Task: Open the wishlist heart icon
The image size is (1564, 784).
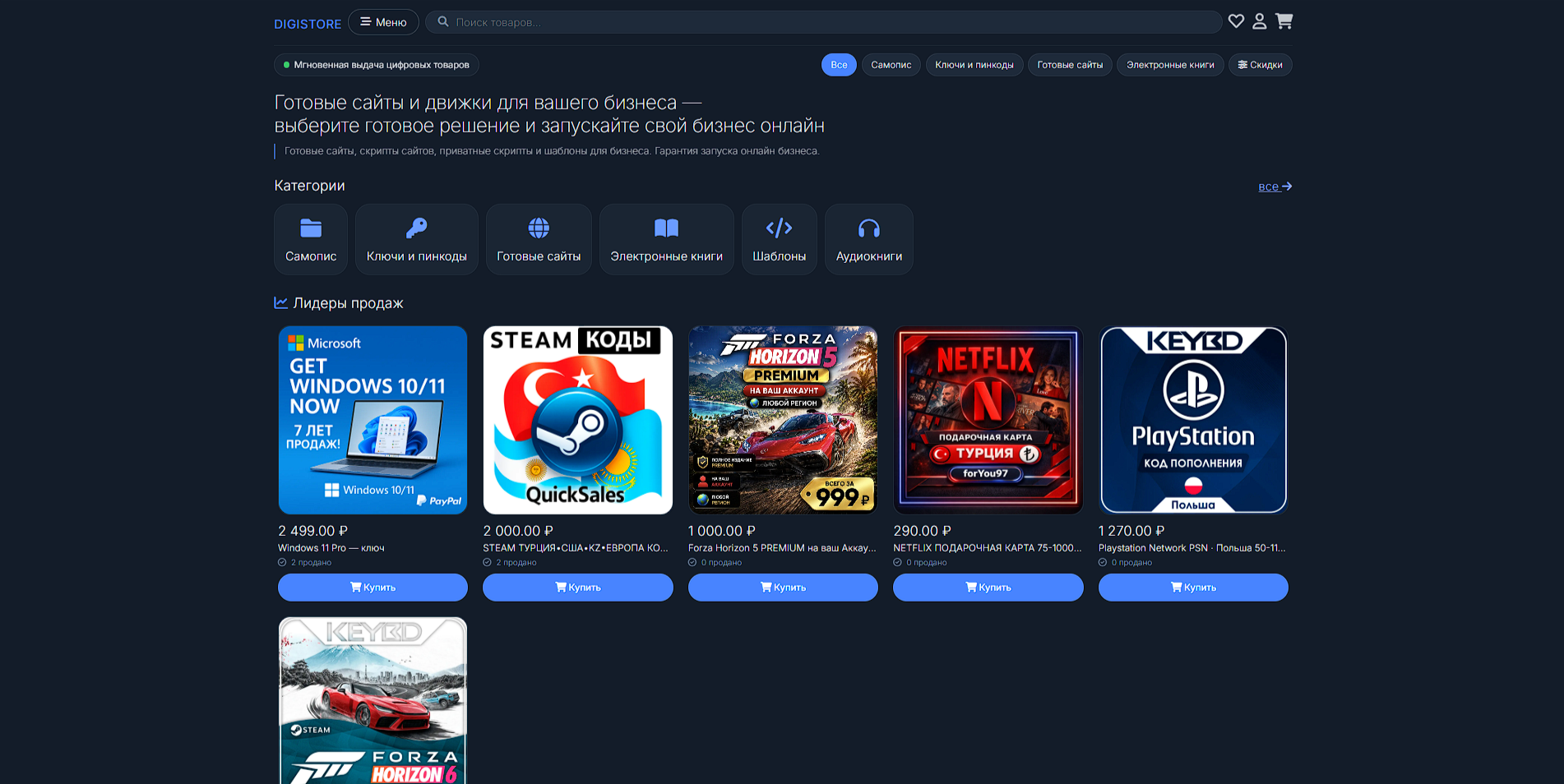Action: [1236, 21]
